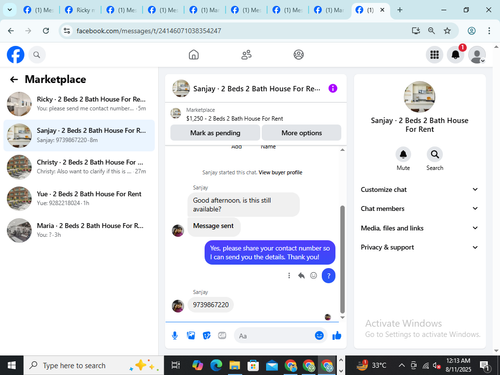Open Chrome three-dot menu
The width and height of the screenshot is (500, 375).
tap(489, 31)
